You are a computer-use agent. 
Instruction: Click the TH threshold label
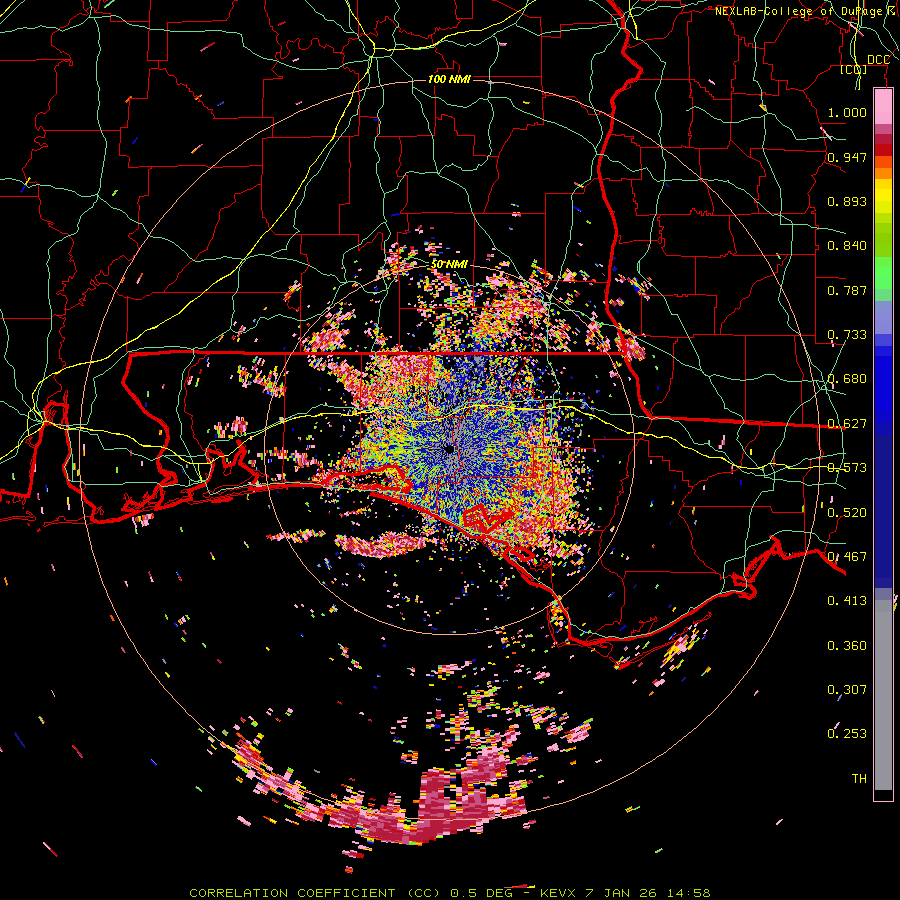point(859,779)
